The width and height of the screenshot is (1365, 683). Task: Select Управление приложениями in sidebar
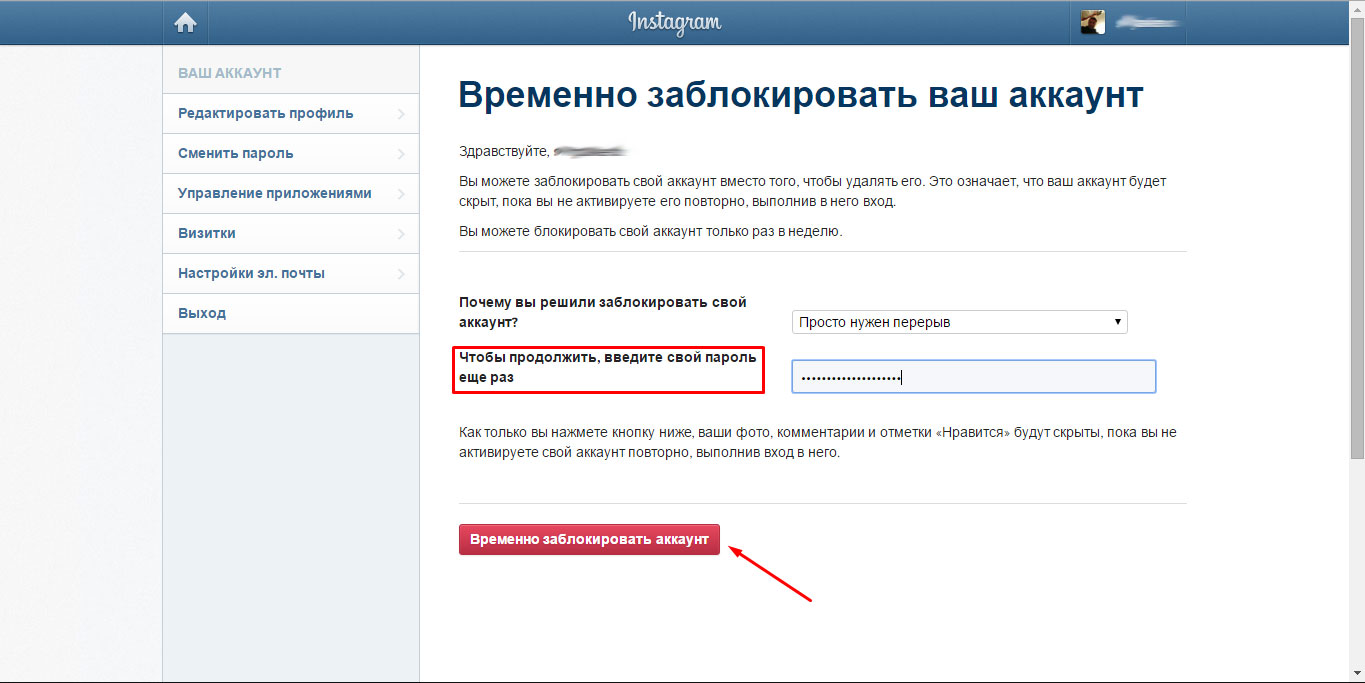tap(275, 193)
